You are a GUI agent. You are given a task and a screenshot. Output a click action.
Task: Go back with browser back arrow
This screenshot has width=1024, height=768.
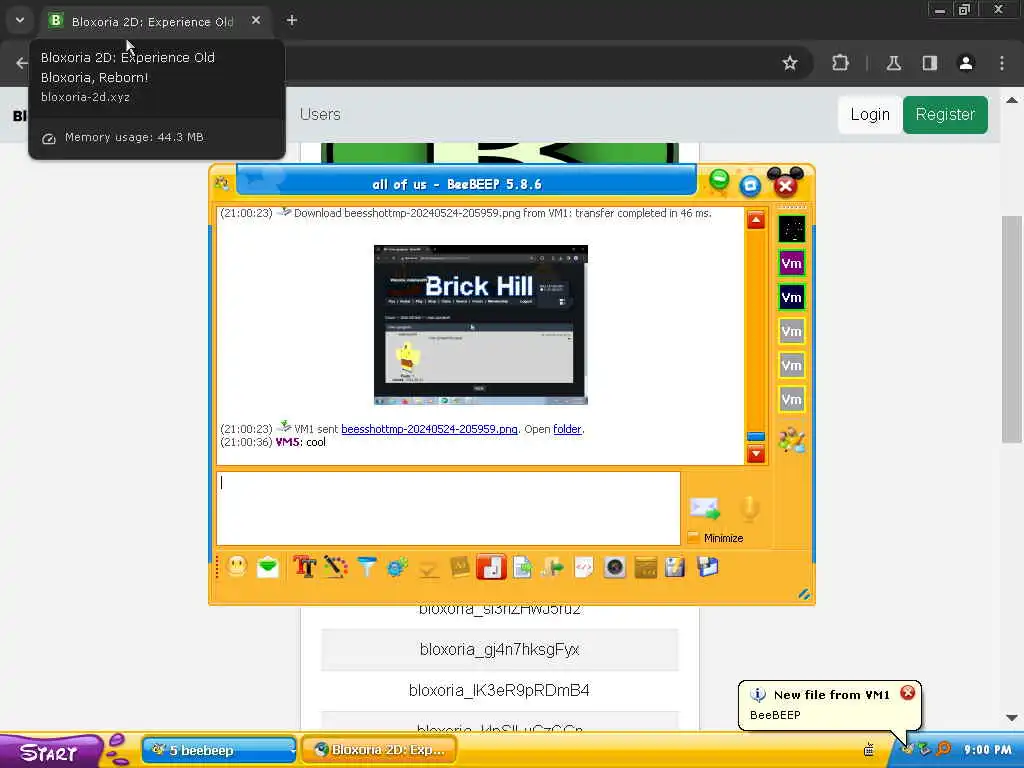pyautogui.click(x=22, y=63)
